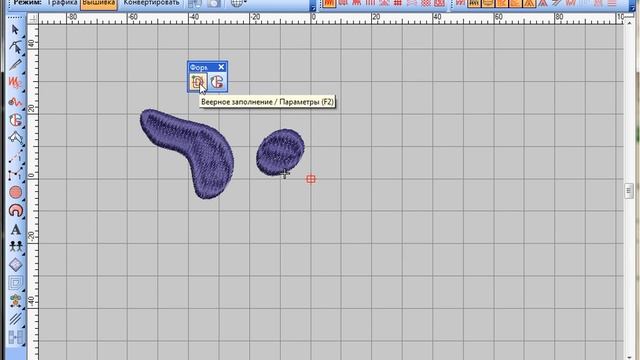This screenshot has height=360, width=640.
Task: Pick the freehand pencil drawing tool
Action: coord(16,65)
